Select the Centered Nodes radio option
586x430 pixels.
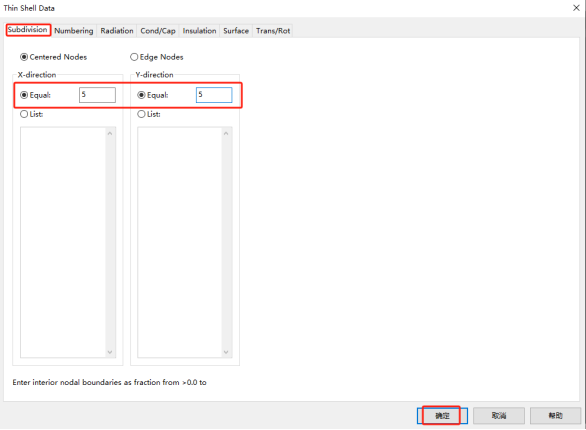[x=53, y=57]
